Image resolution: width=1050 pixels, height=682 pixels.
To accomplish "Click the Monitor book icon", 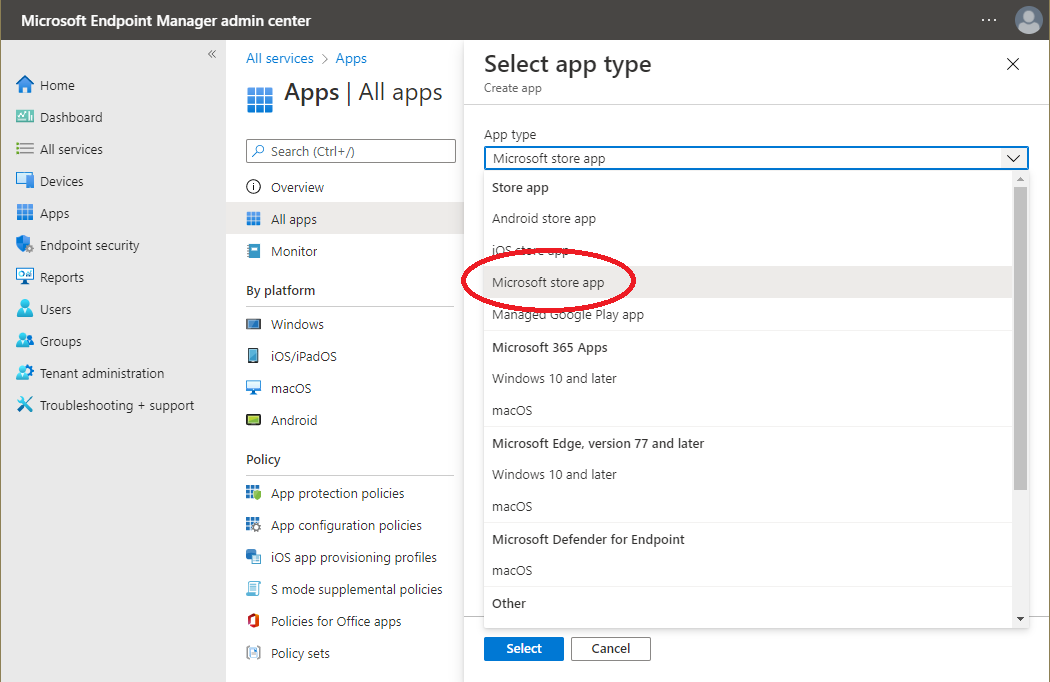I will pos(254,251).
